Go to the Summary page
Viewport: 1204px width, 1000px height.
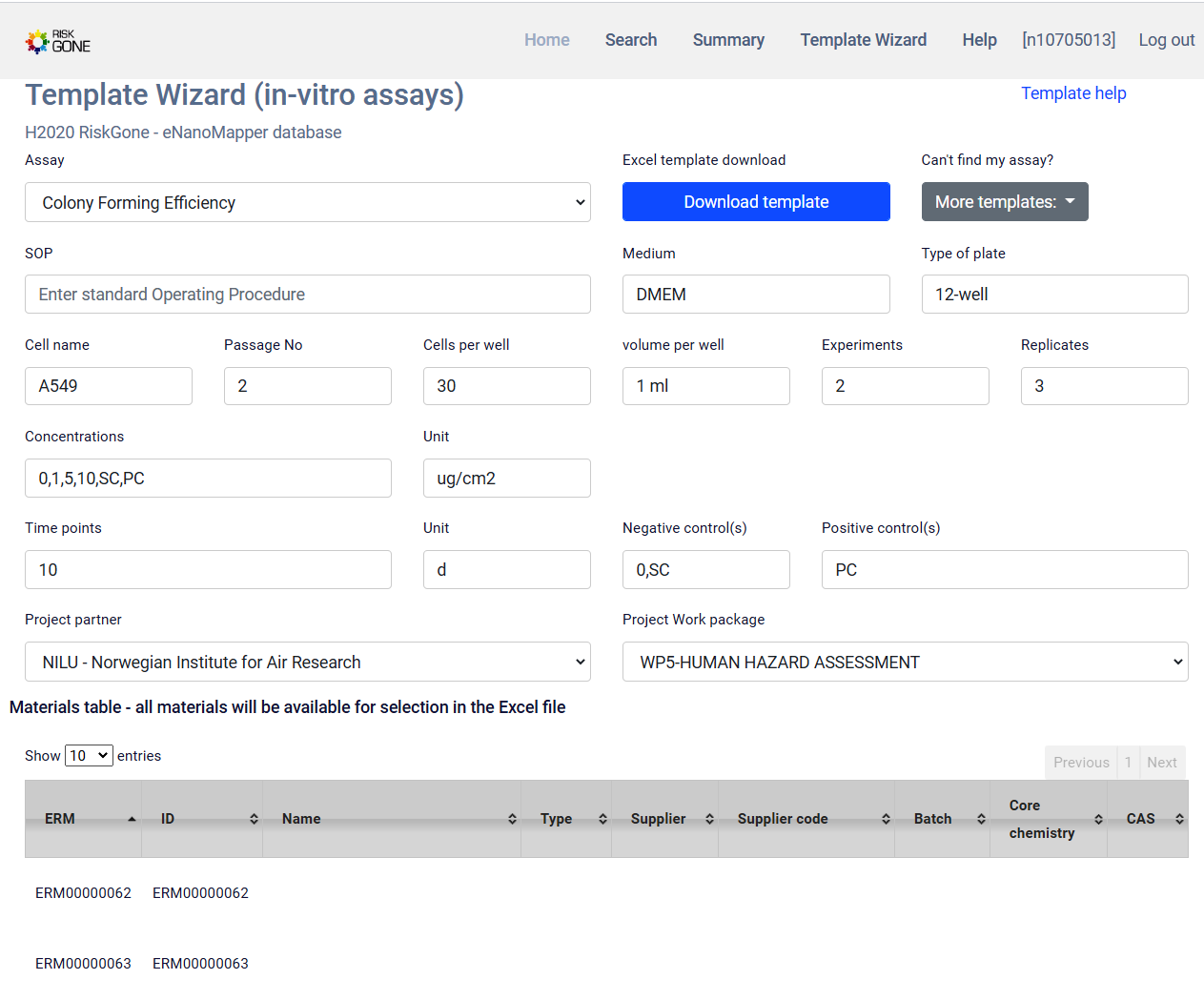[728, 40]
